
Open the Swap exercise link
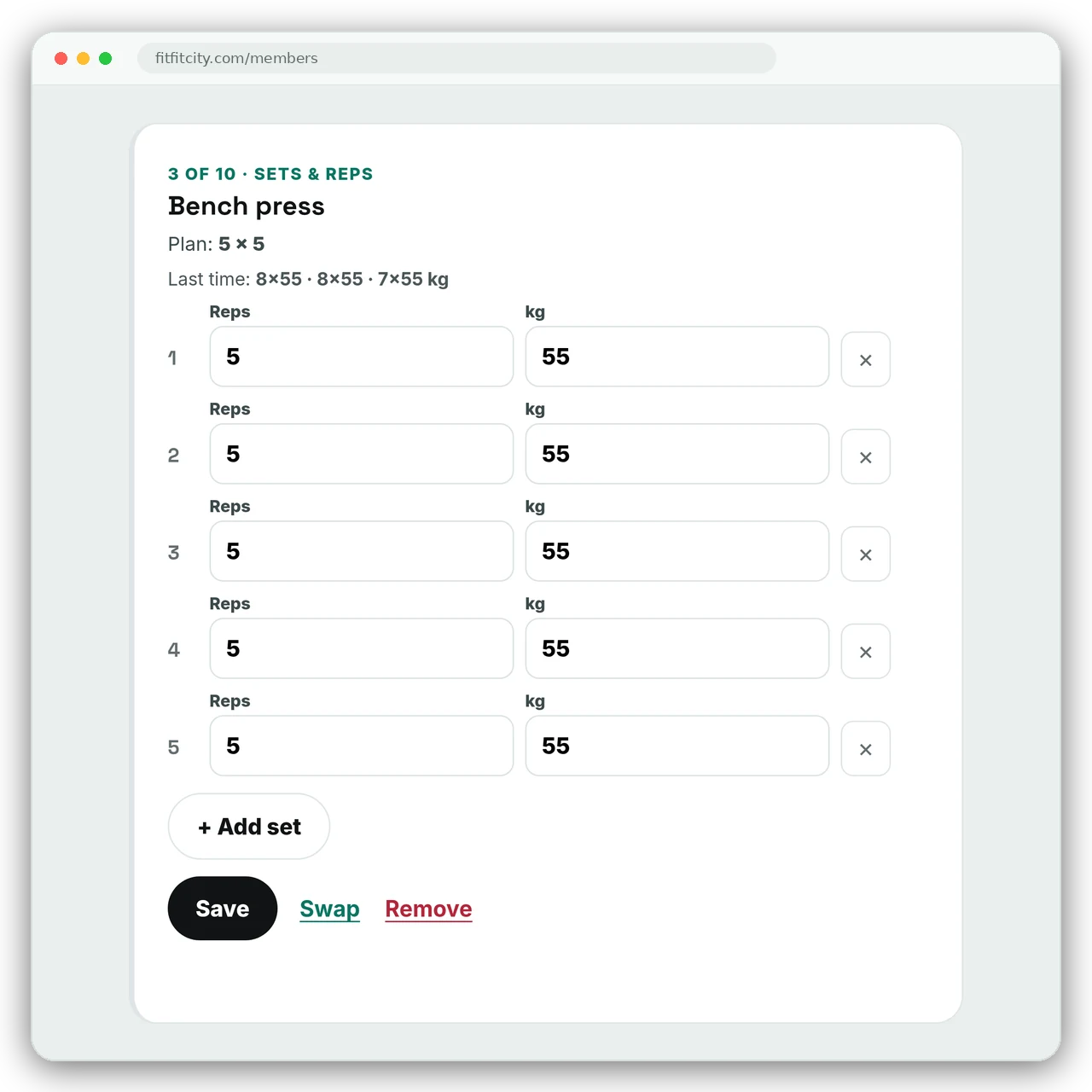[x=329, y=909]
